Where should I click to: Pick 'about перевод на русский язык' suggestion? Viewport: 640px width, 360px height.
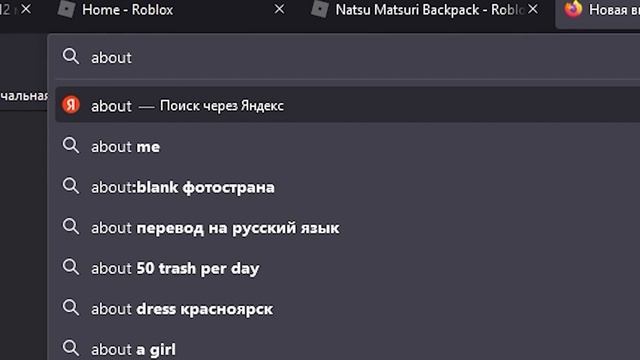pos(348,228)
